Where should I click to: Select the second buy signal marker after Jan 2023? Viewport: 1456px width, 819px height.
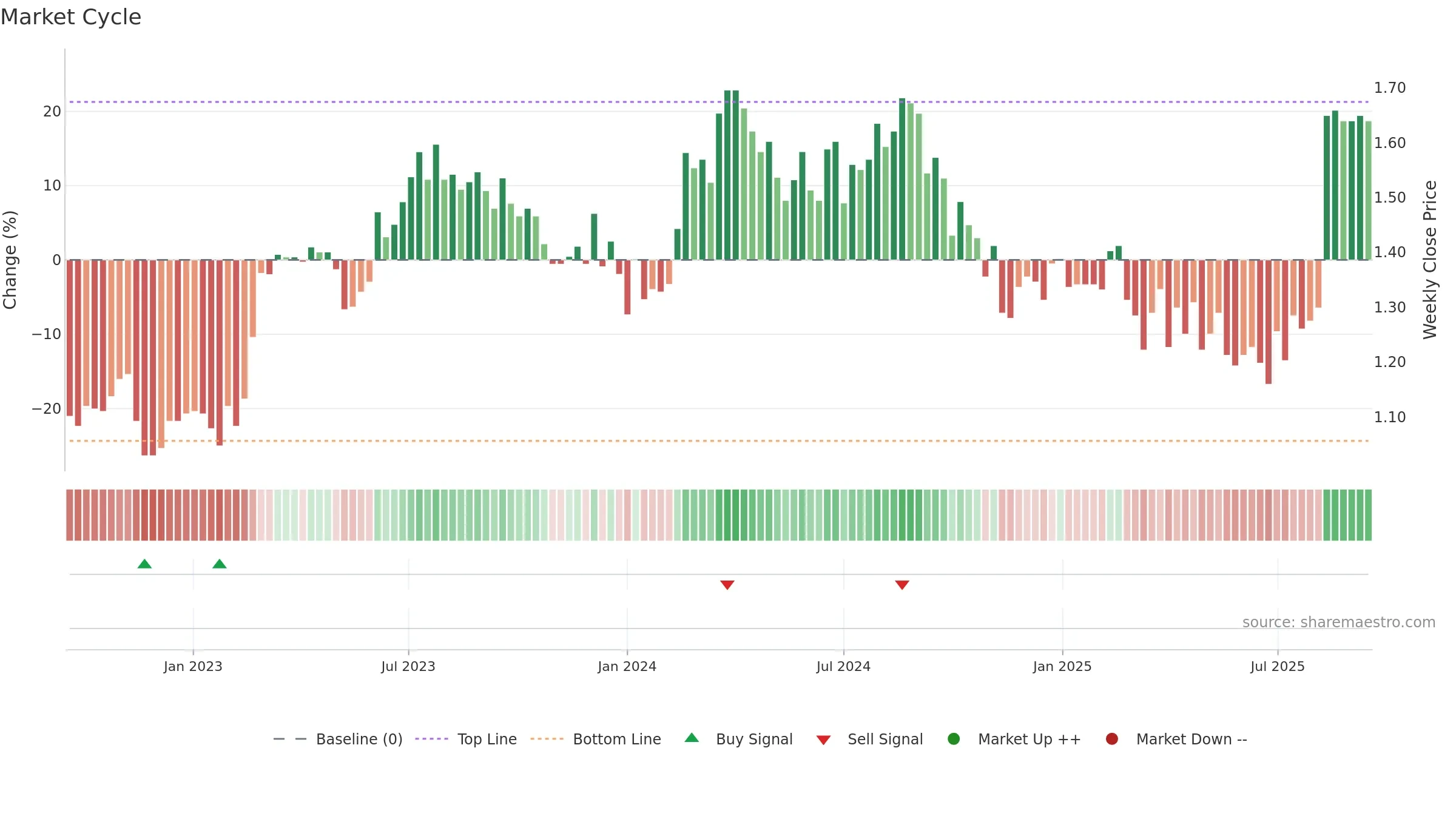point(220,564)
